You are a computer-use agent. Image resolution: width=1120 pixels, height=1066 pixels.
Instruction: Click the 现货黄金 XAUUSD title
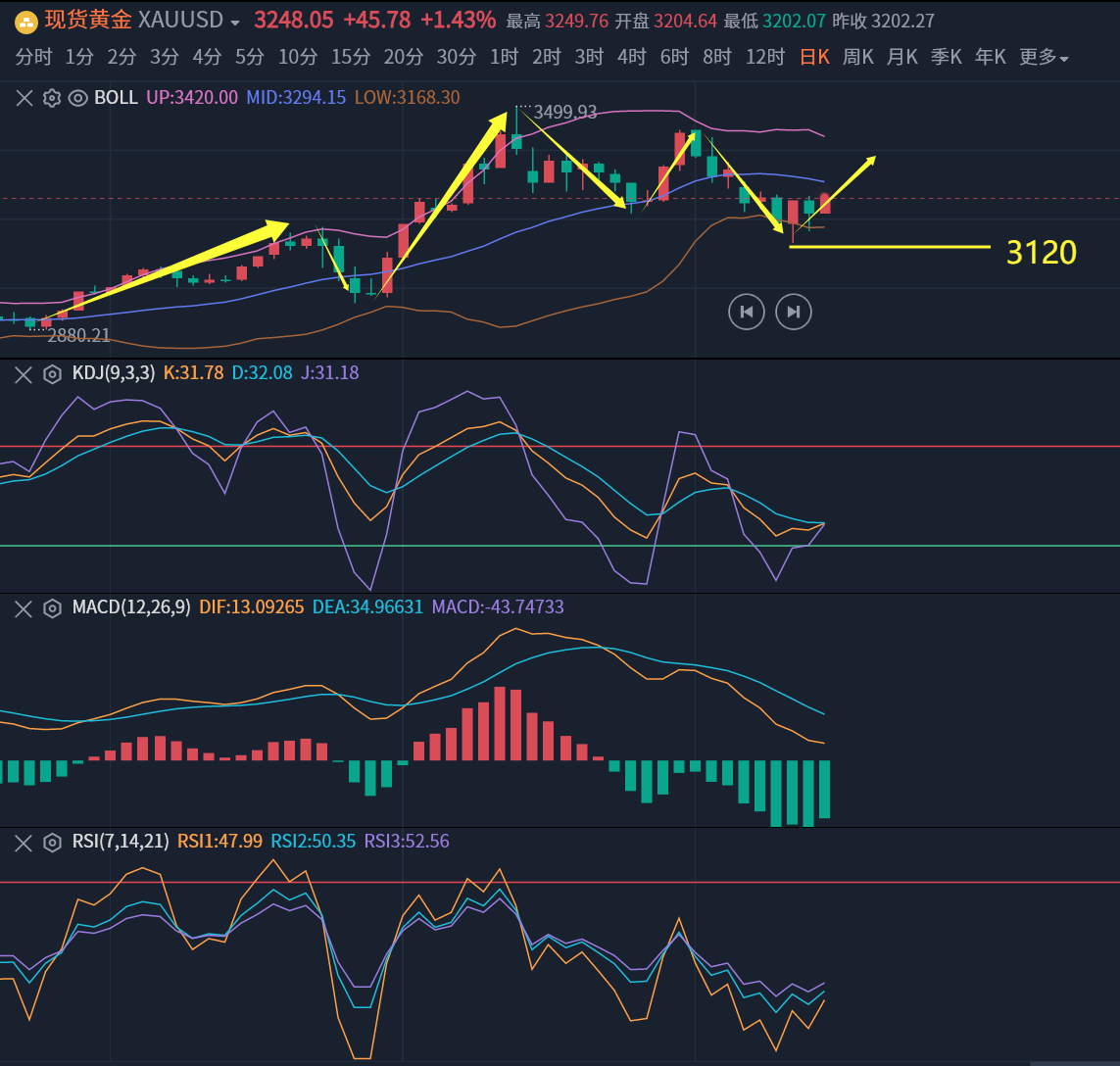pos(134,21)
